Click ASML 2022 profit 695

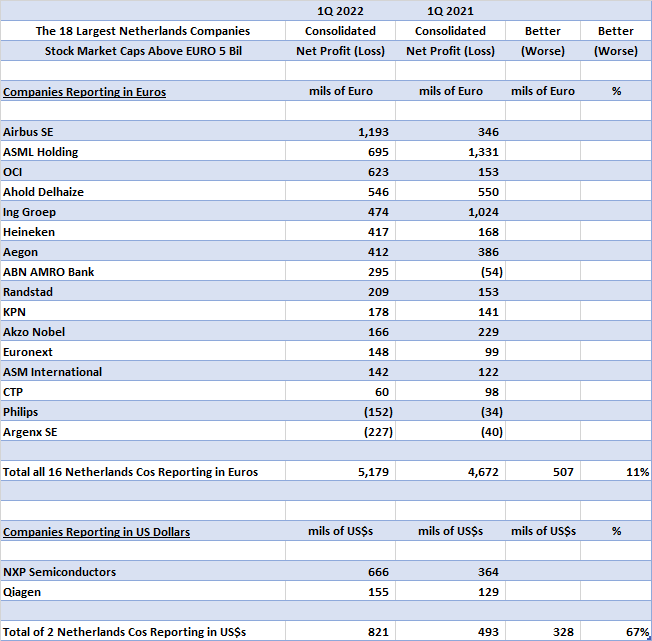(x=378, y=152)
